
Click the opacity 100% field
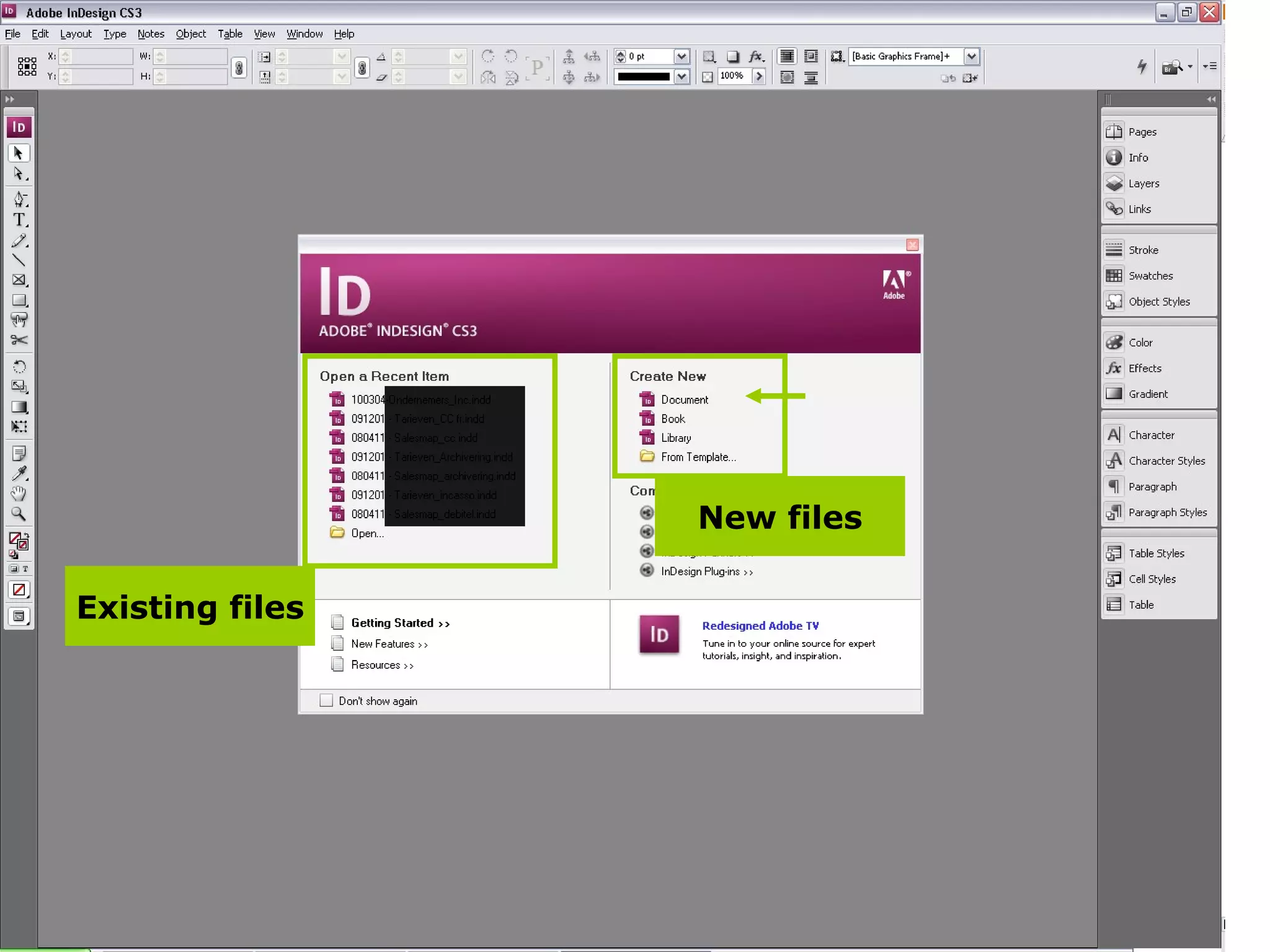point(734,76)
